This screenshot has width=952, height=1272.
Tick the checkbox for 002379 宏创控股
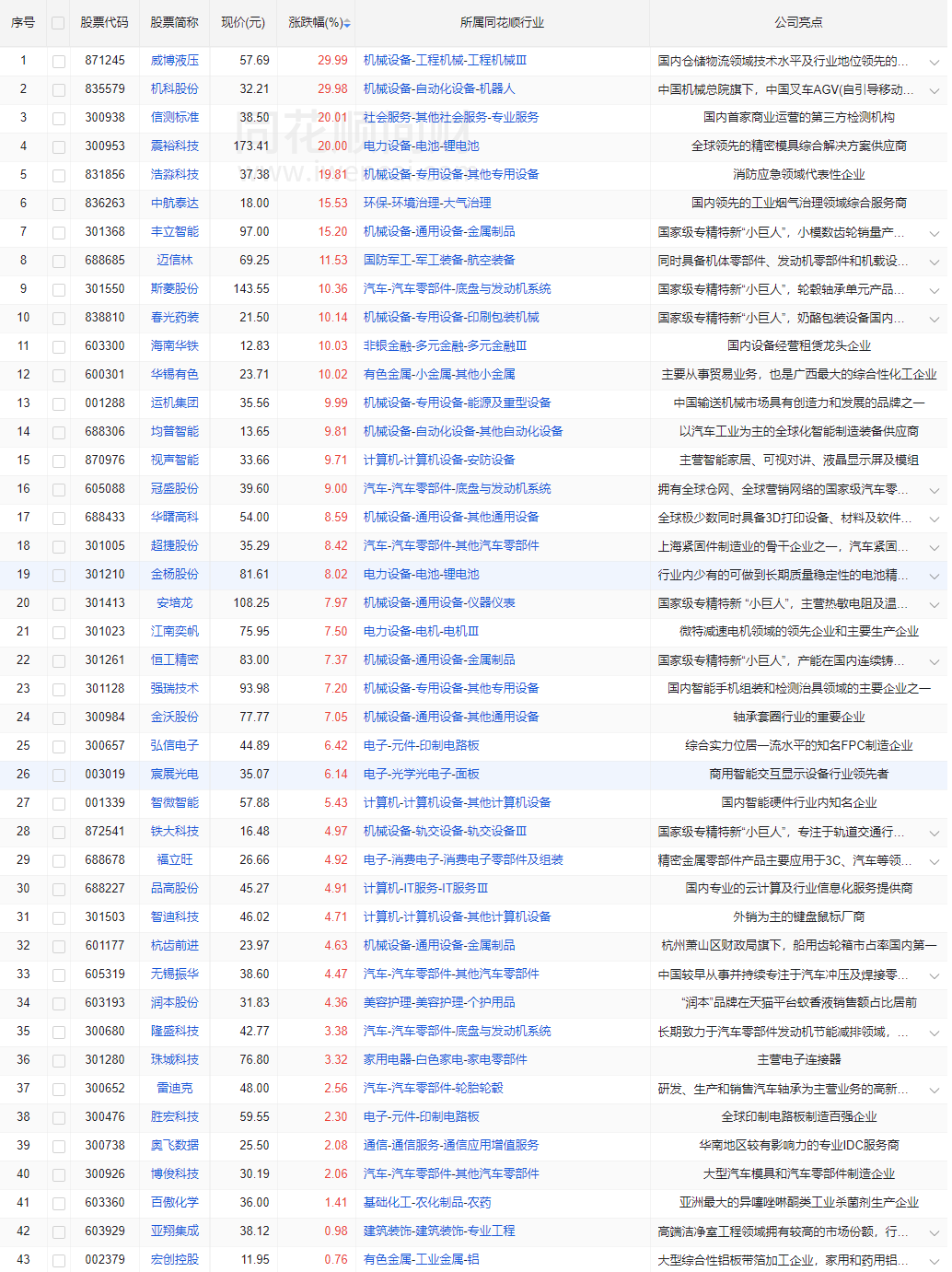coord(59,1261)
